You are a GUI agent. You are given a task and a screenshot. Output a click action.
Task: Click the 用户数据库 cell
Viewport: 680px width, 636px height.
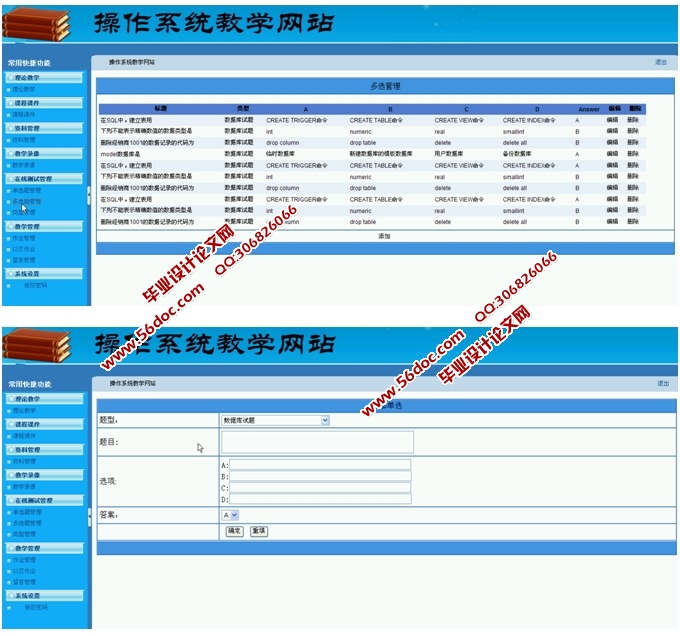(x=448, y=153)
